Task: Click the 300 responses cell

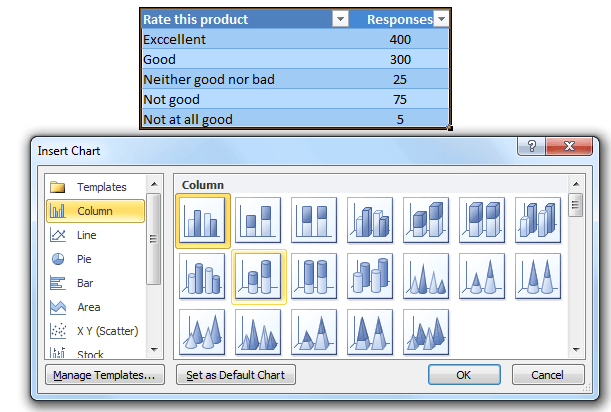Action: (399, 59)
